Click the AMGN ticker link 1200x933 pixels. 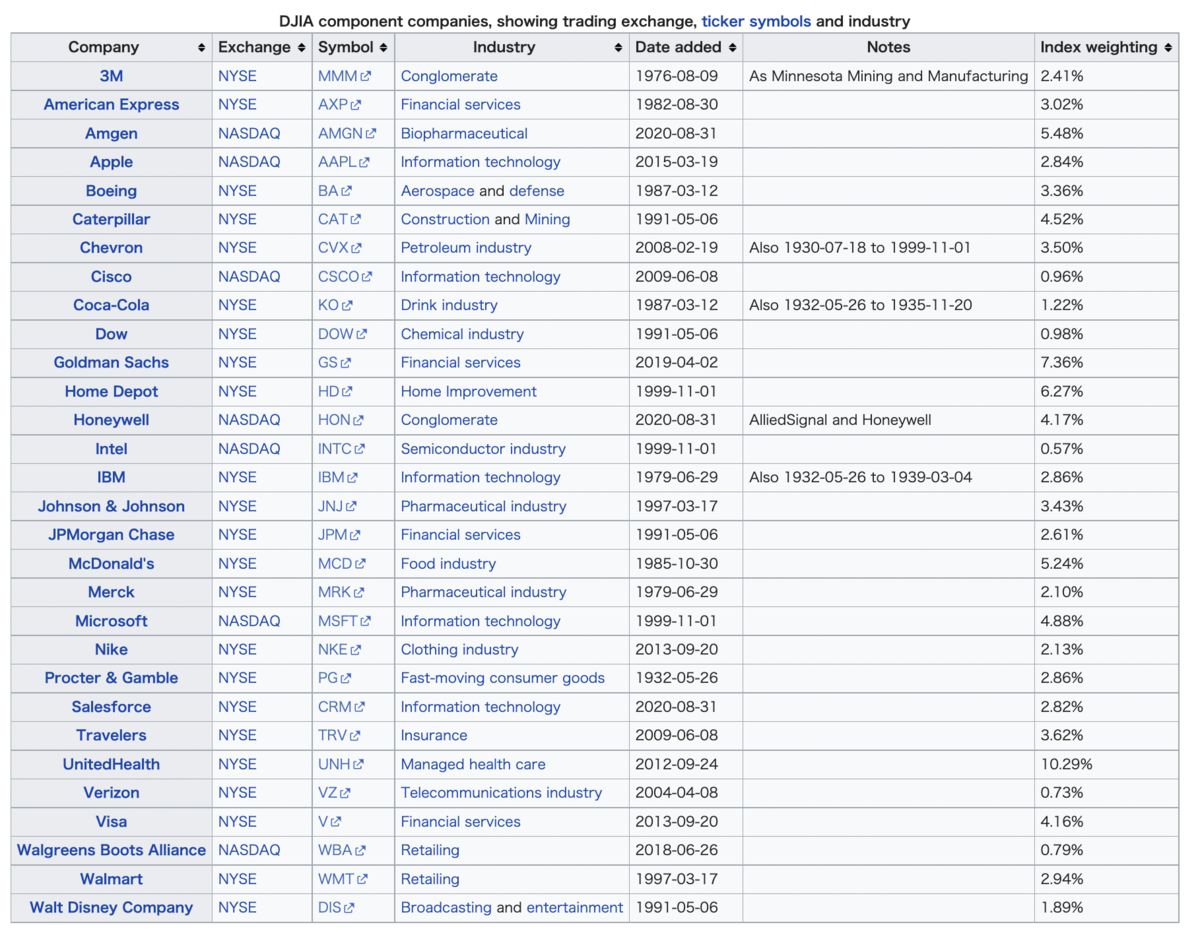(347, 133)
